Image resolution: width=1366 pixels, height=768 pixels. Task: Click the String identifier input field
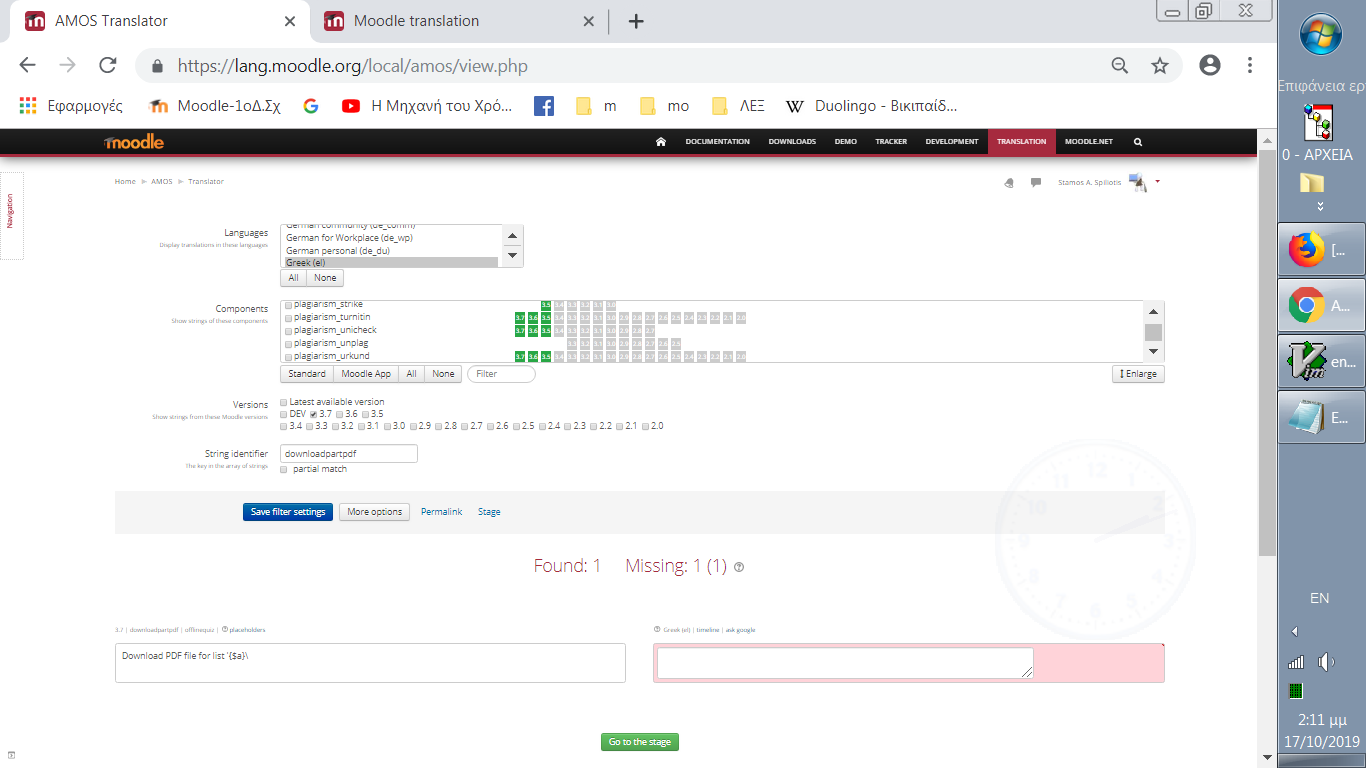349,454
